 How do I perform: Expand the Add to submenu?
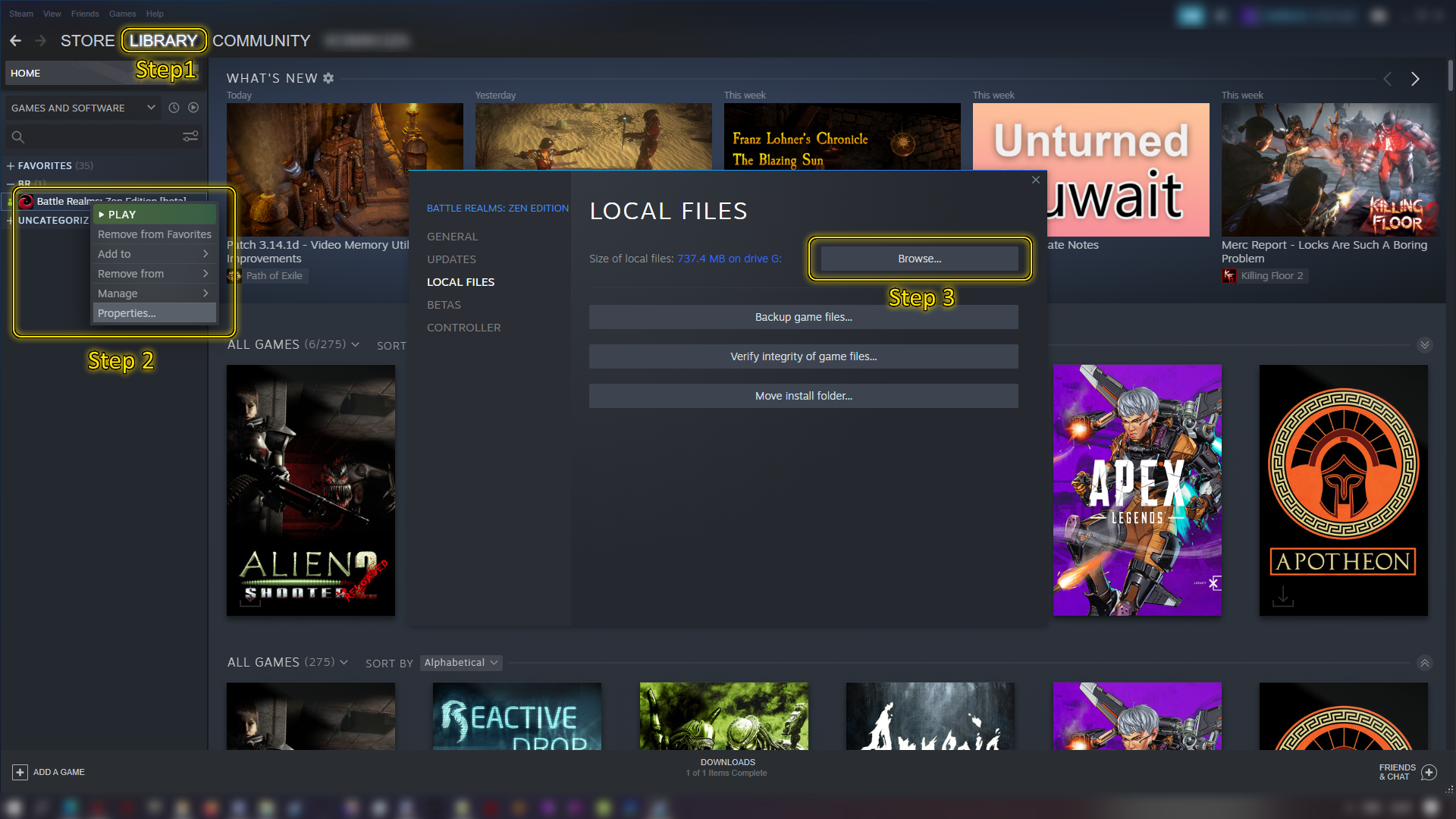(154, 254)
